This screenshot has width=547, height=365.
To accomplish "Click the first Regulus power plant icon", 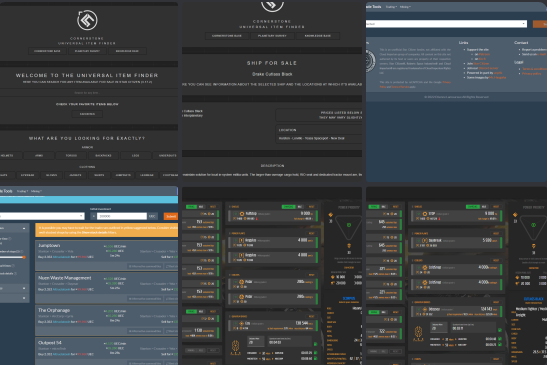I will [241, 240].
